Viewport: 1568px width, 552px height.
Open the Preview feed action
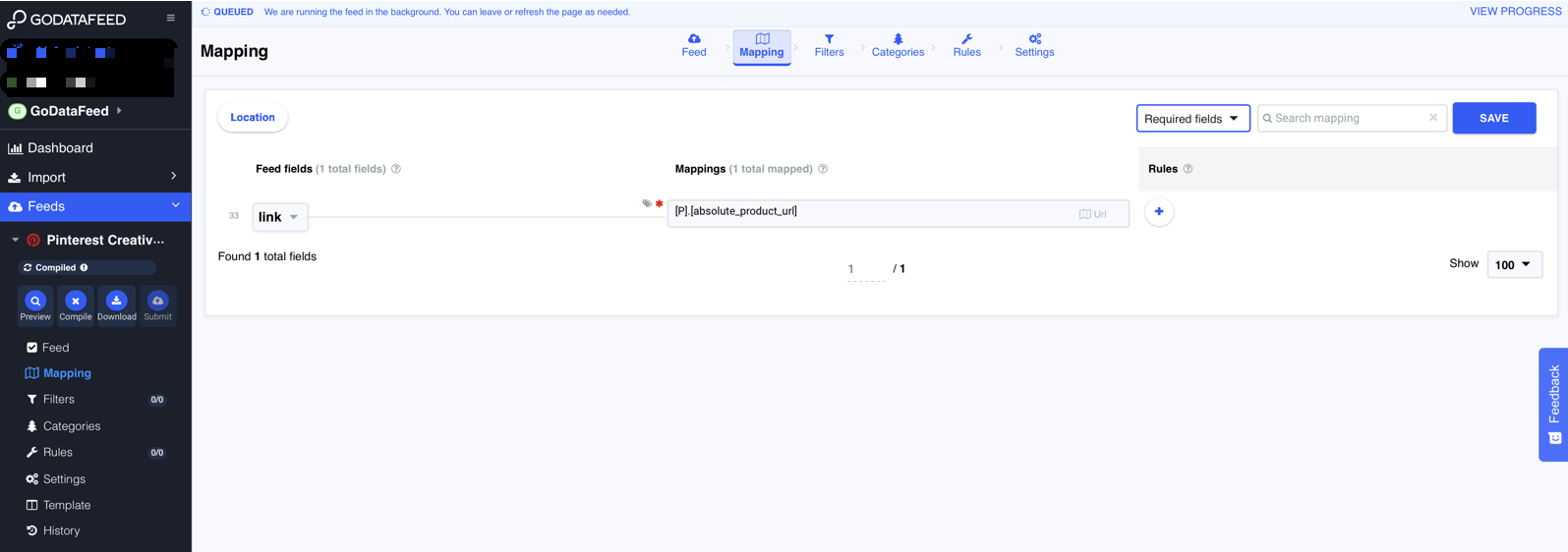click(x=35, y=305)
